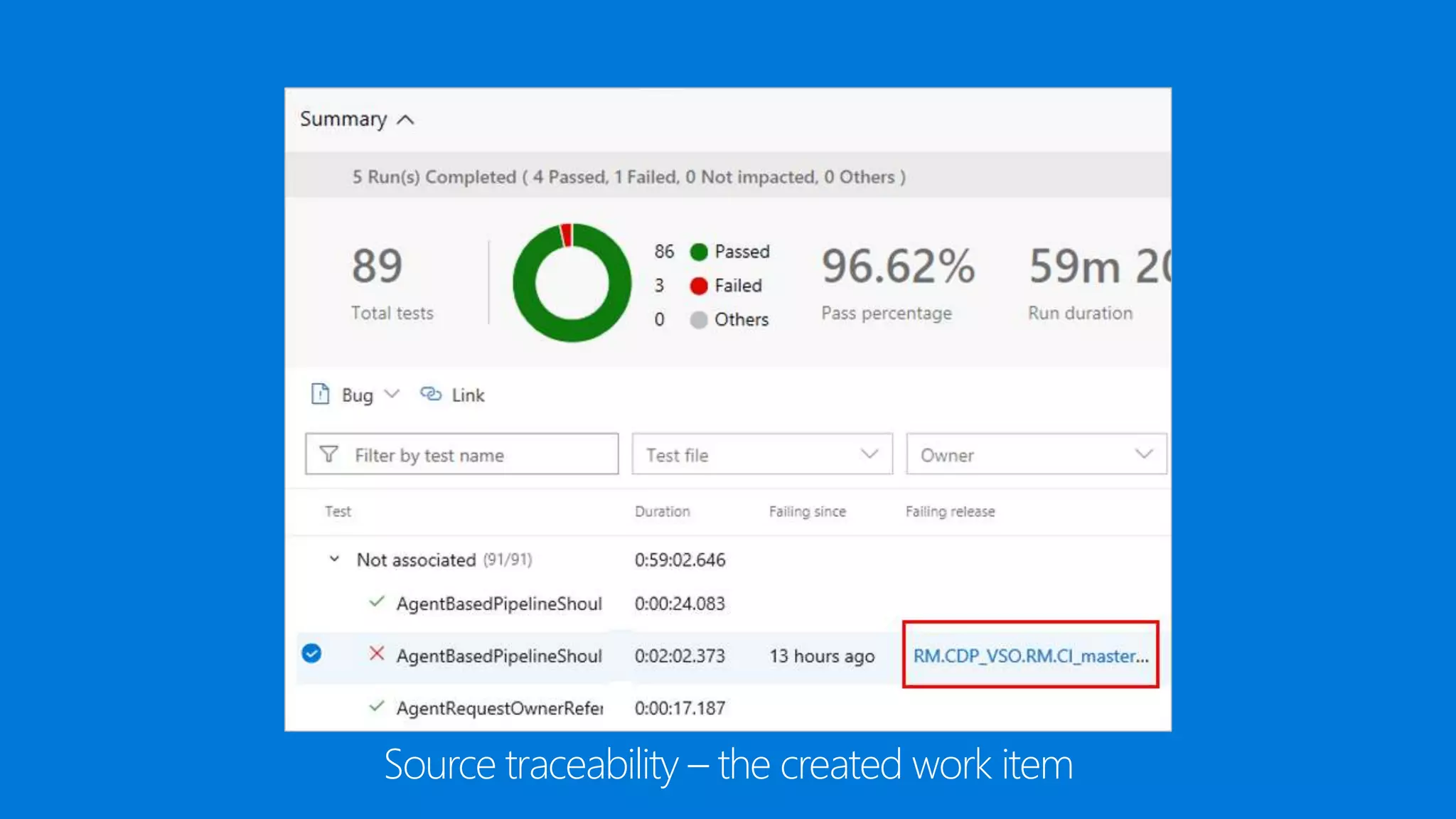Open the RM.CDP_VSO.RM.CI_master release link
Viewport: 1456px width, 819px height.
[x=1031, y=655]
